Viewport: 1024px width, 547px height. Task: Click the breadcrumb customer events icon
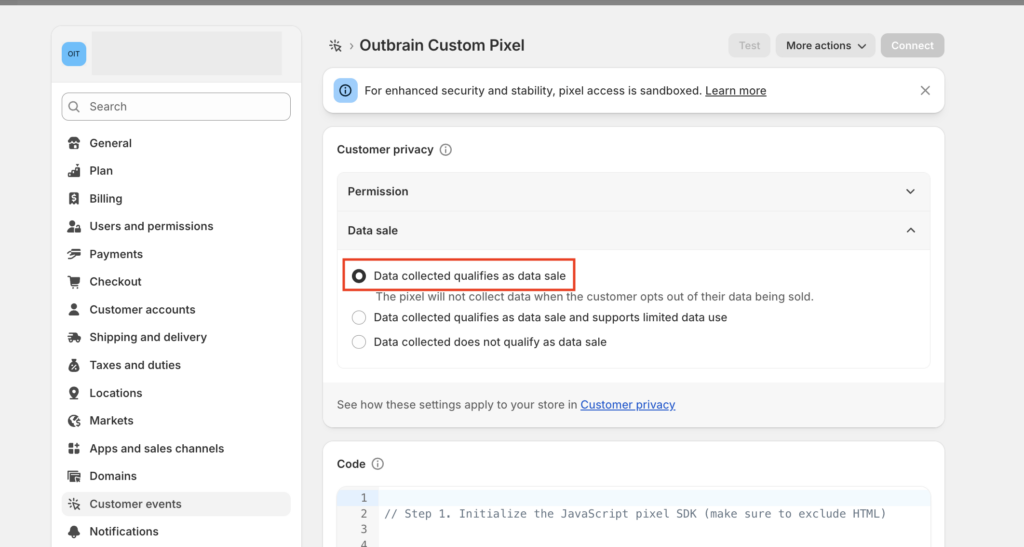335,46
